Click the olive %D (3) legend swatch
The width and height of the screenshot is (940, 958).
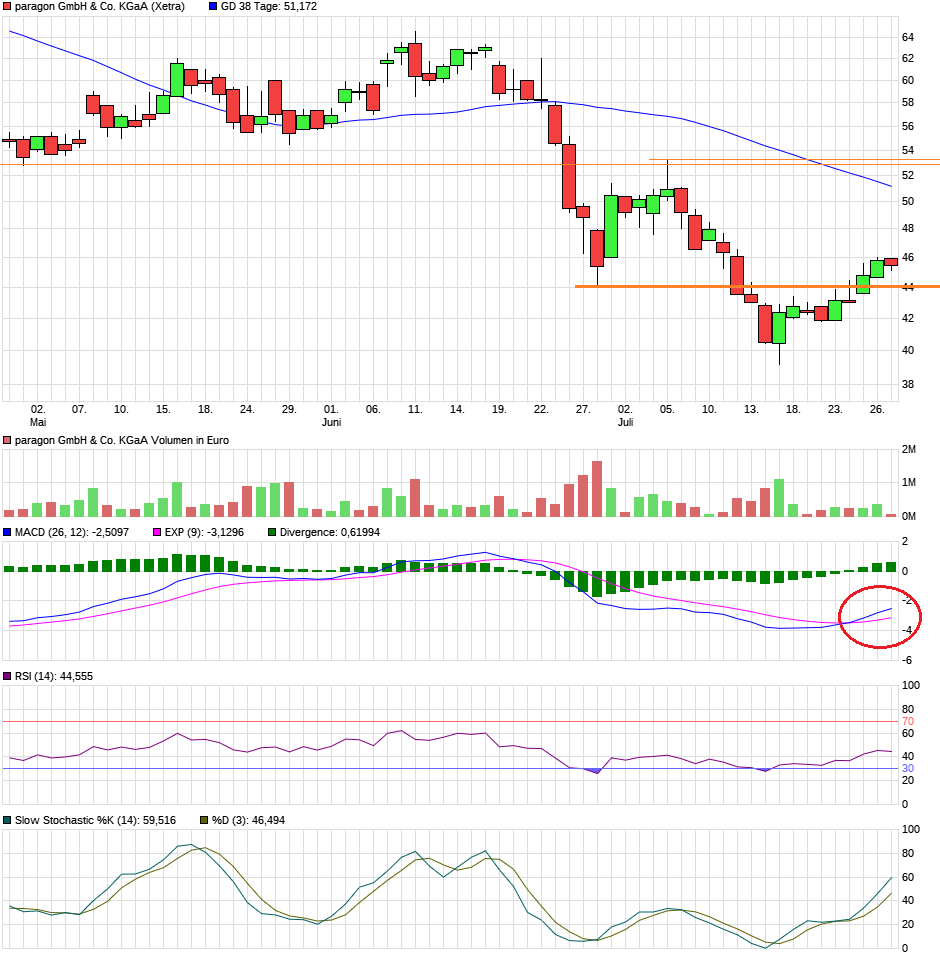204,821
